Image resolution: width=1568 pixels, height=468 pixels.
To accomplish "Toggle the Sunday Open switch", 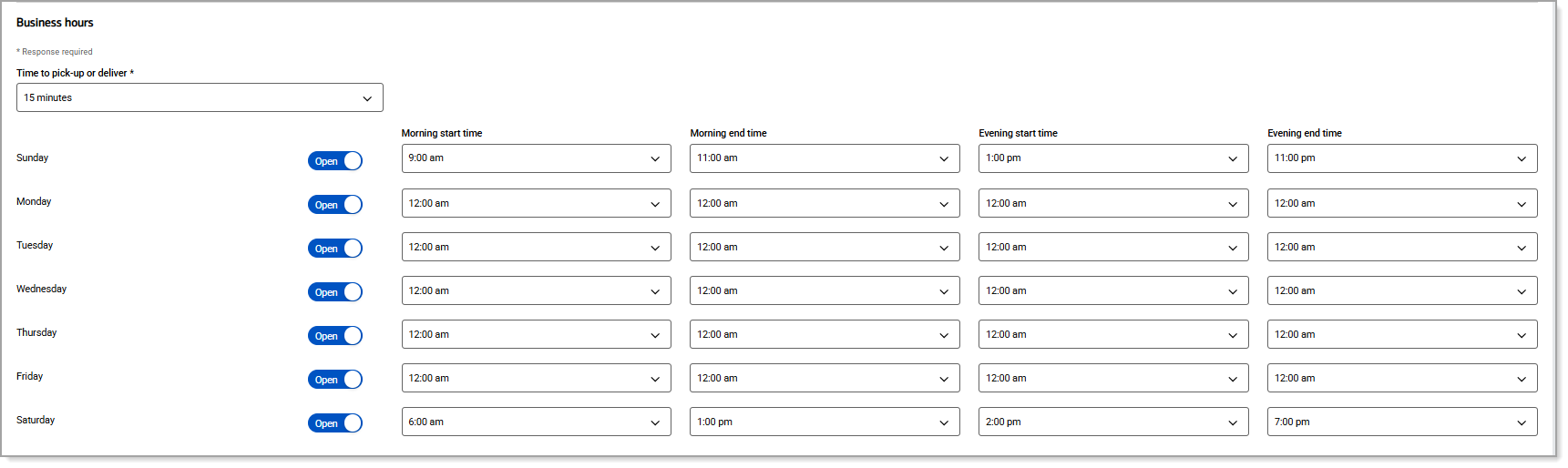I will click(x=335, y=161).
